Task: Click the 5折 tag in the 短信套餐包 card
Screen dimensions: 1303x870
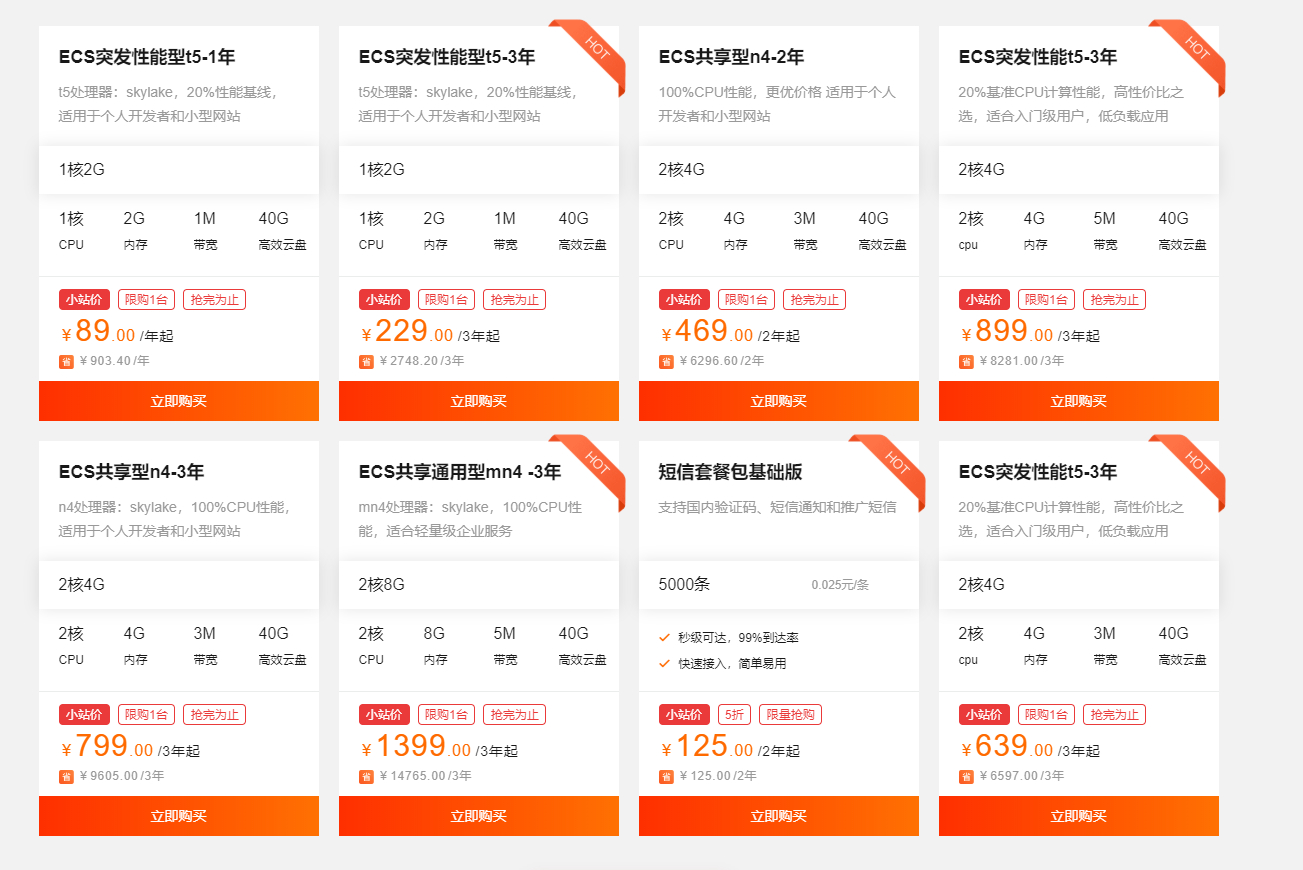Action: point(734,714)
